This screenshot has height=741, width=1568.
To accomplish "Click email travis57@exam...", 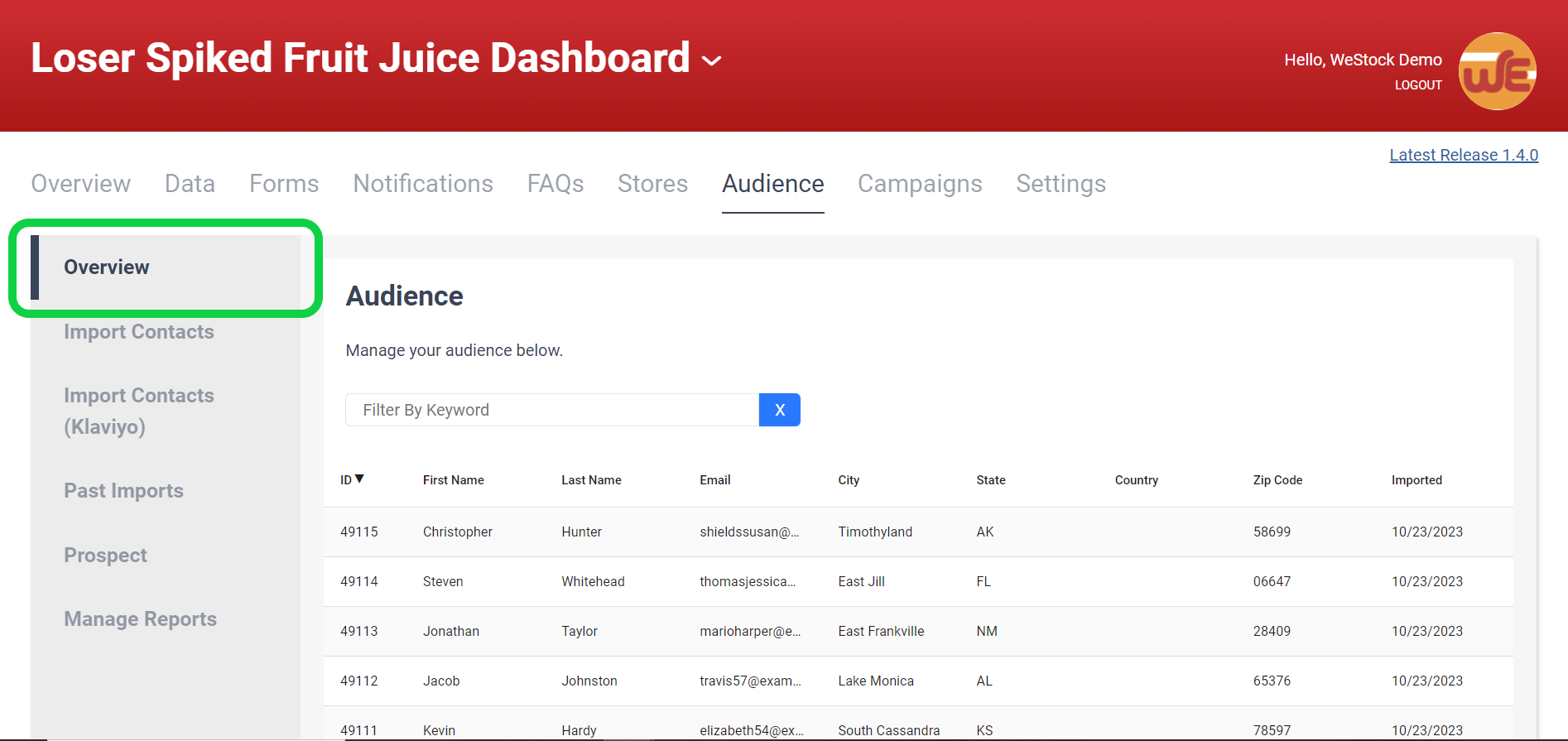I will (x=750, y=681).
